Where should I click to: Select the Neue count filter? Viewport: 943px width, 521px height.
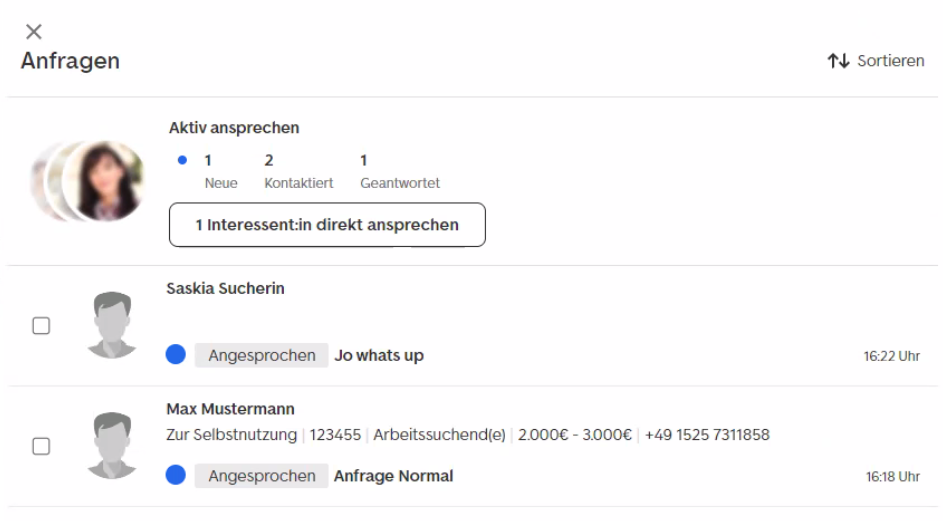pyautogui.click(x=221, y=171)
